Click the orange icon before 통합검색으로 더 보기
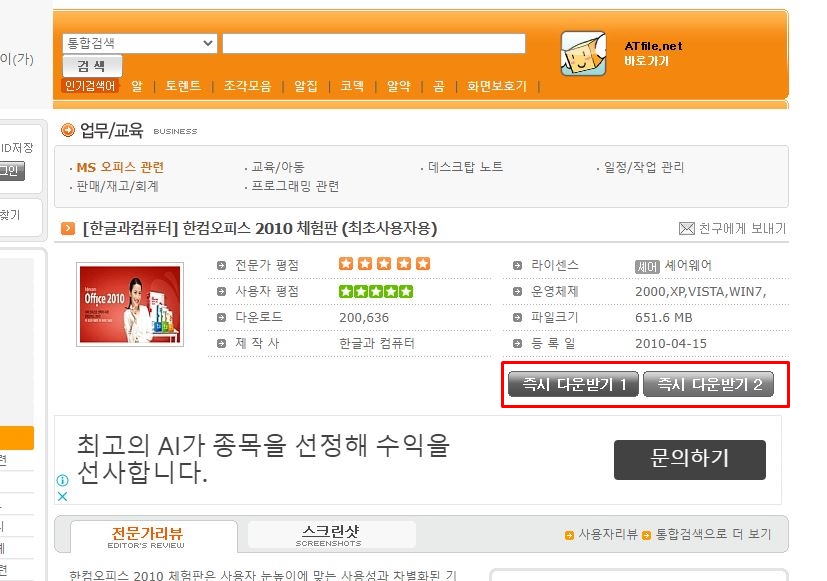 pyautogui.click(x=647, y=536)
